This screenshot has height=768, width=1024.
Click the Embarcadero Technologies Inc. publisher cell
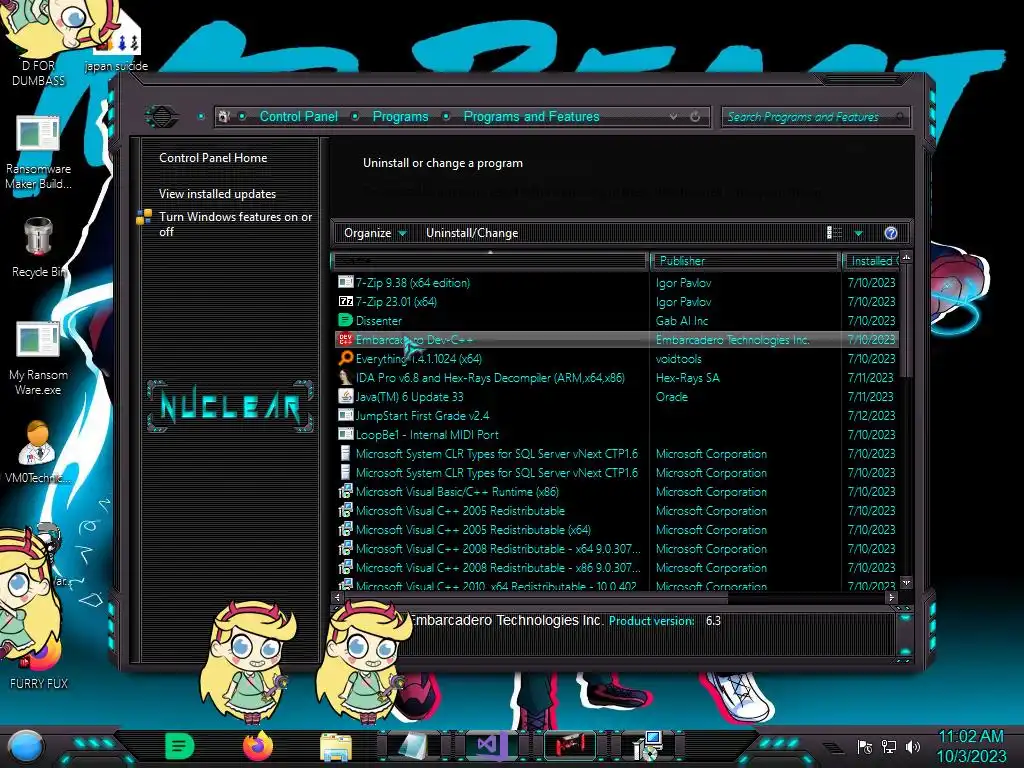click(x=733, y=340)
